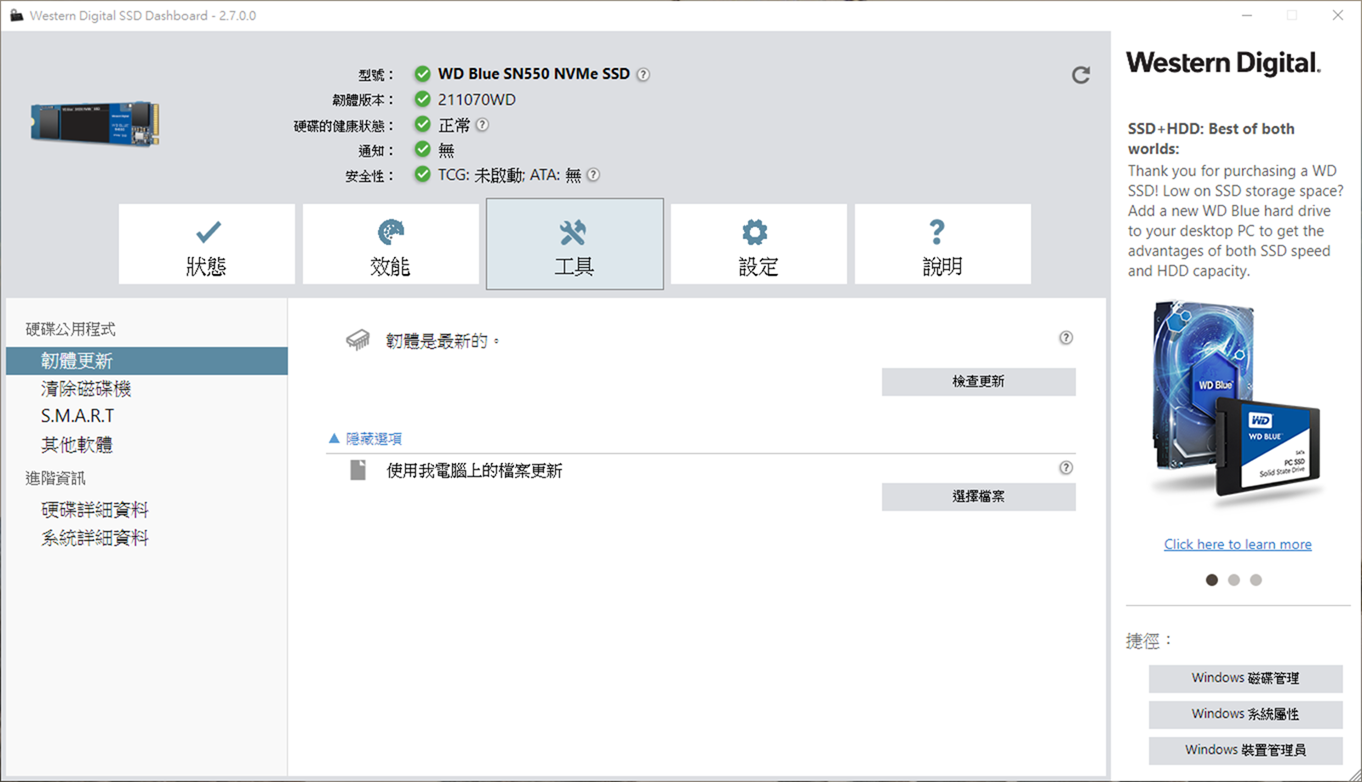The width and height of the screenshot is (1362, 782).
Task: Click help icon next to WD Blue SN550 model
Action: pos(643,74)
